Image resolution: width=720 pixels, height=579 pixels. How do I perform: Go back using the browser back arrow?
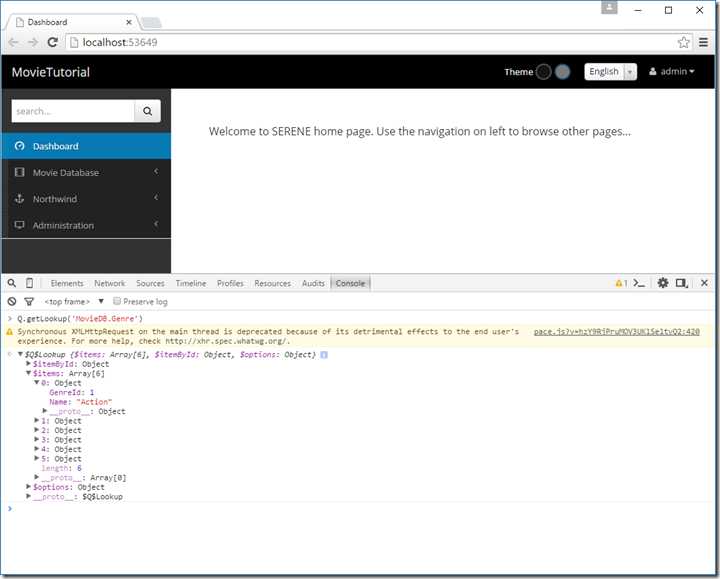[13, 42]
